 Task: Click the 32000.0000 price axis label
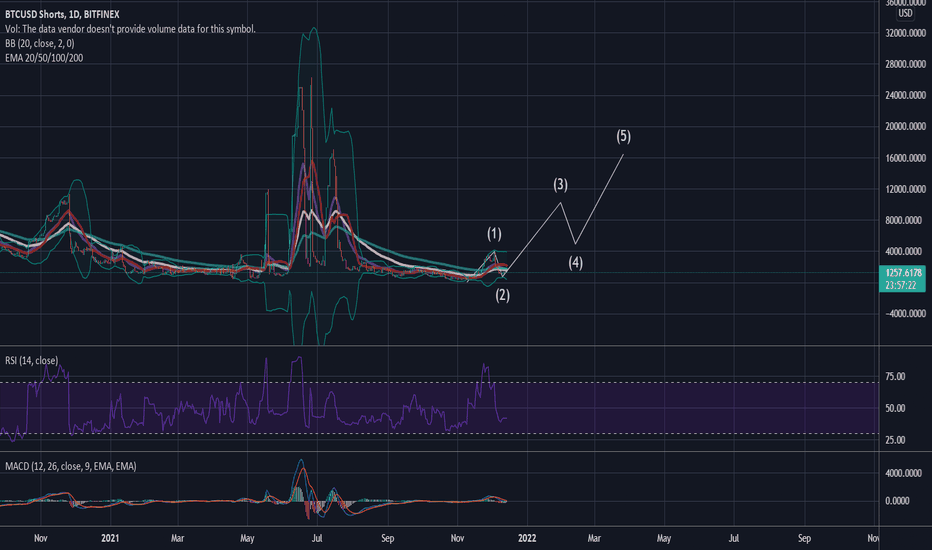905,33
